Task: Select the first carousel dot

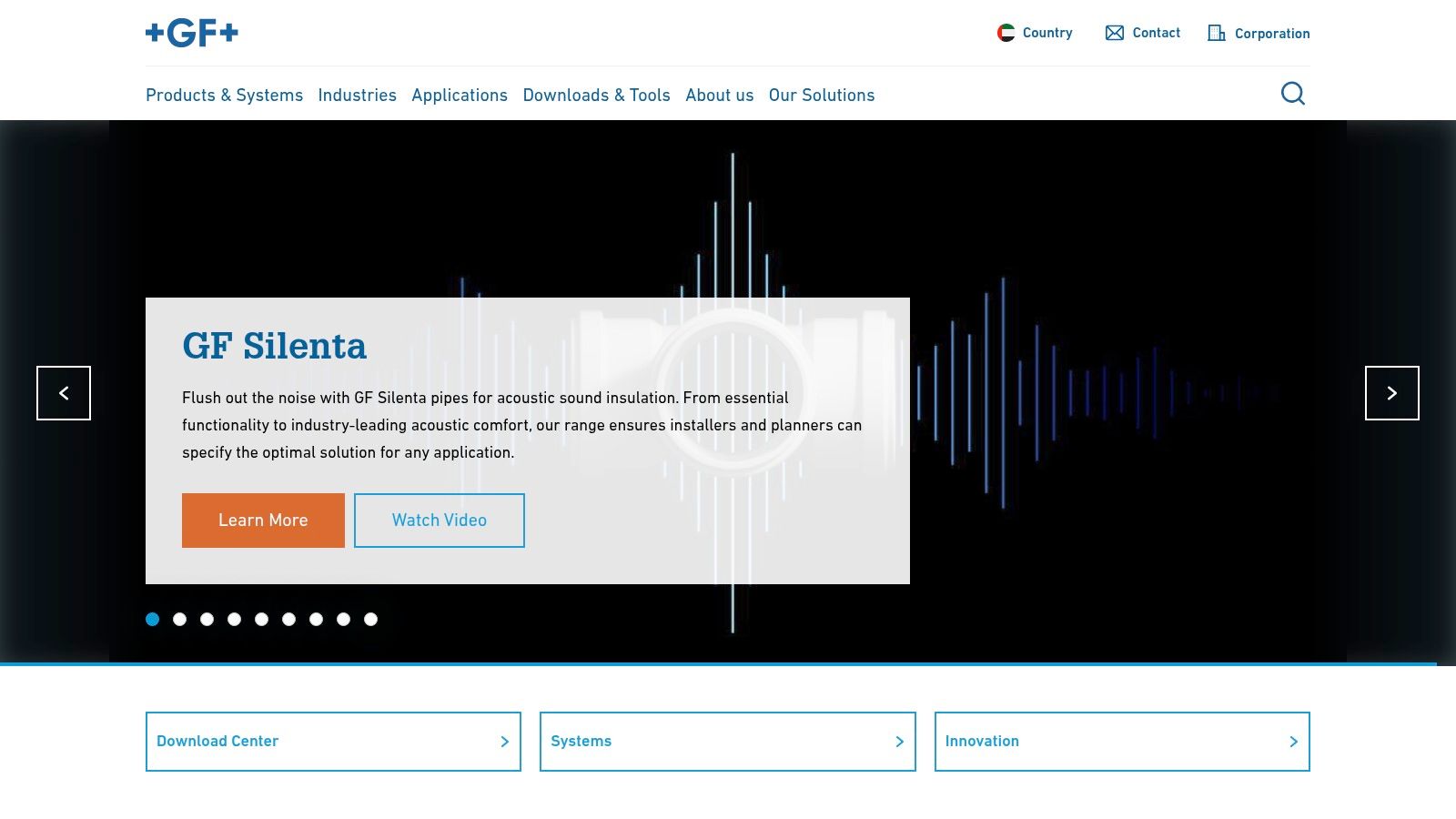Action: click(153, 620)
